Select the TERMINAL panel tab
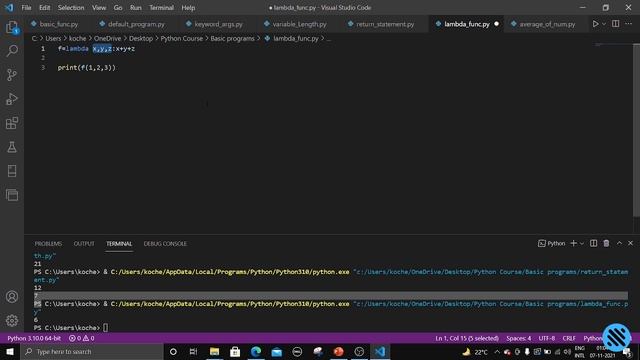Viewport: 640px width, 360px height. tap(119, 244)
